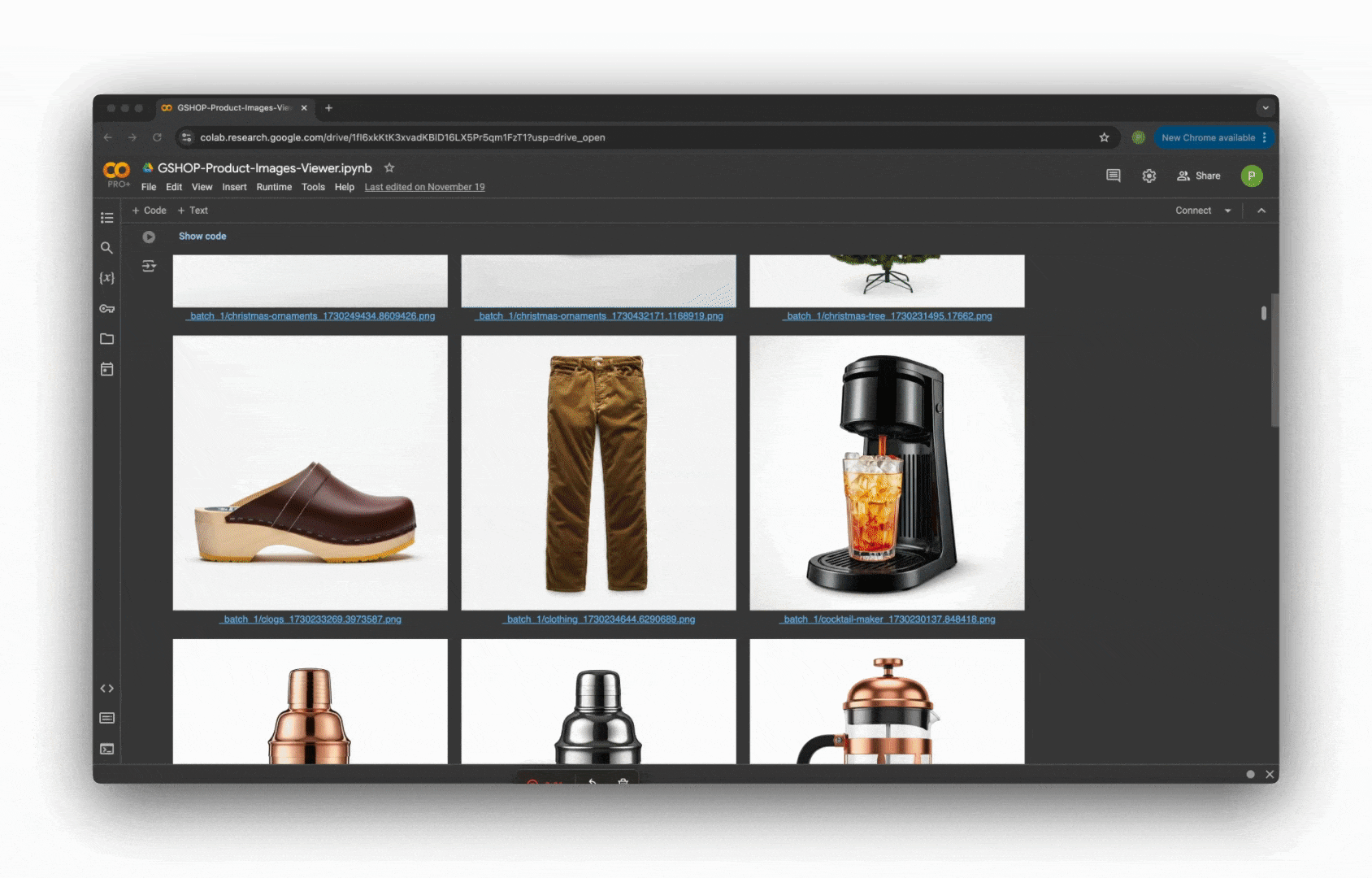
Task: Open the calendar panel icon in the sidebar
Action: point(106,369)
